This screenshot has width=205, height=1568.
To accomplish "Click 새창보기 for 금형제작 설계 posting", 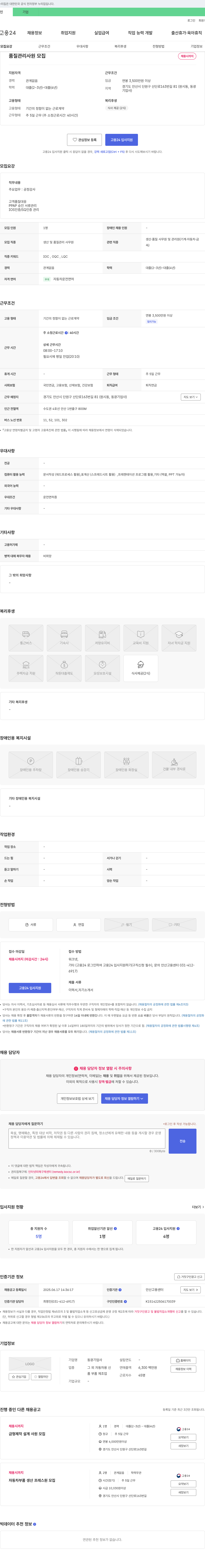I will coord(183,1446).
